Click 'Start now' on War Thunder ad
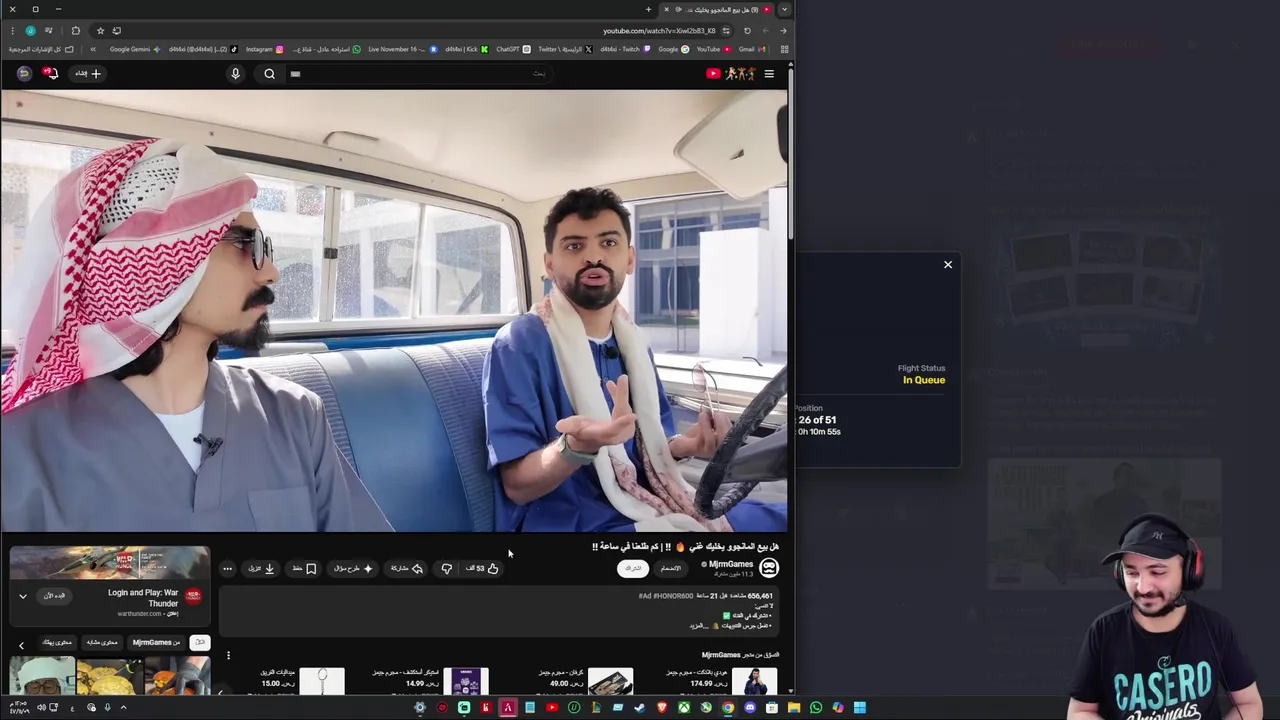This screenshot has height=720, width=1280. pos(55,596)
